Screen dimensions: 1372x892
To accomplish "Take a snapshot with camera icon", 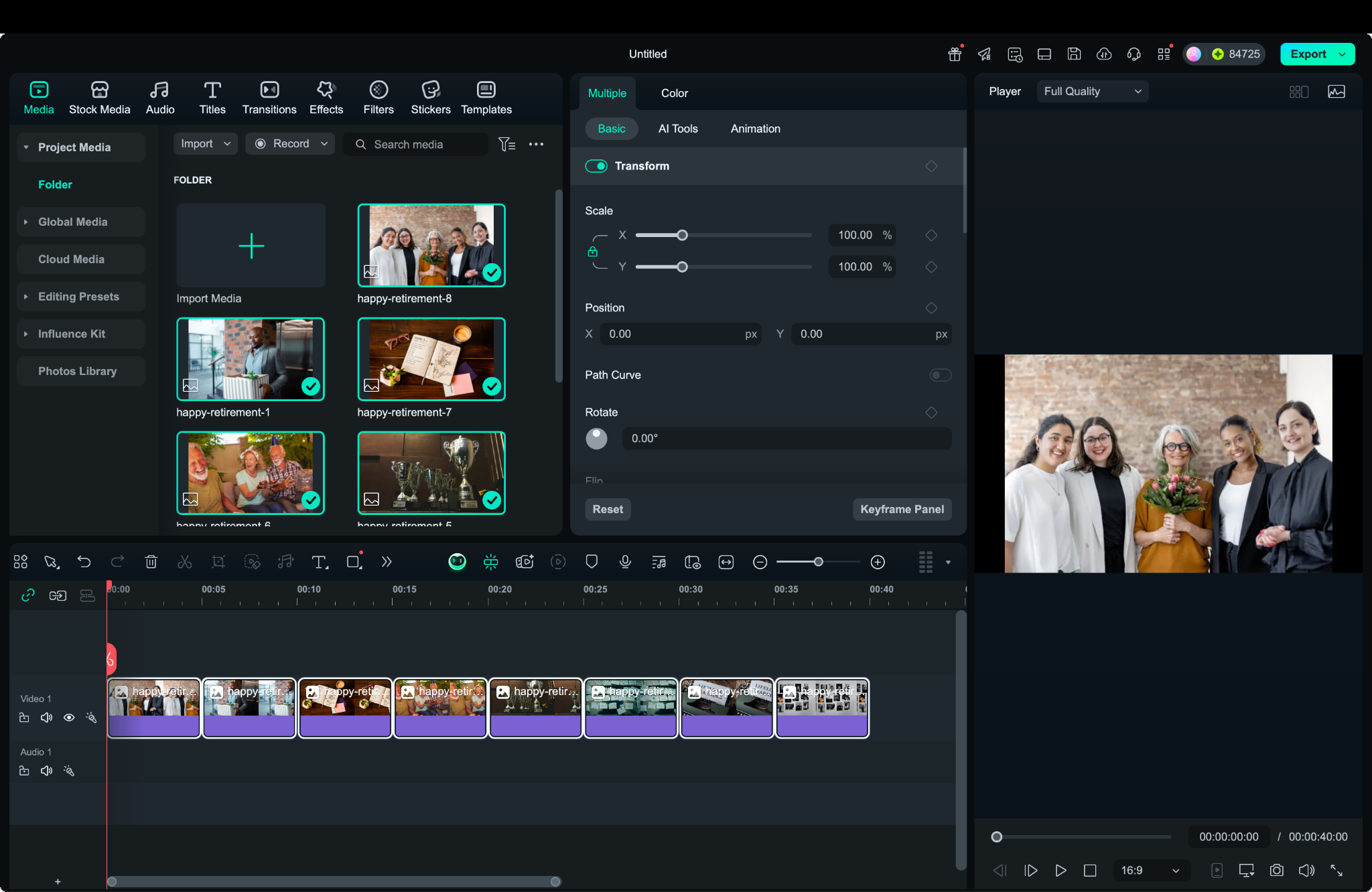I will (x=1276, y=870).
